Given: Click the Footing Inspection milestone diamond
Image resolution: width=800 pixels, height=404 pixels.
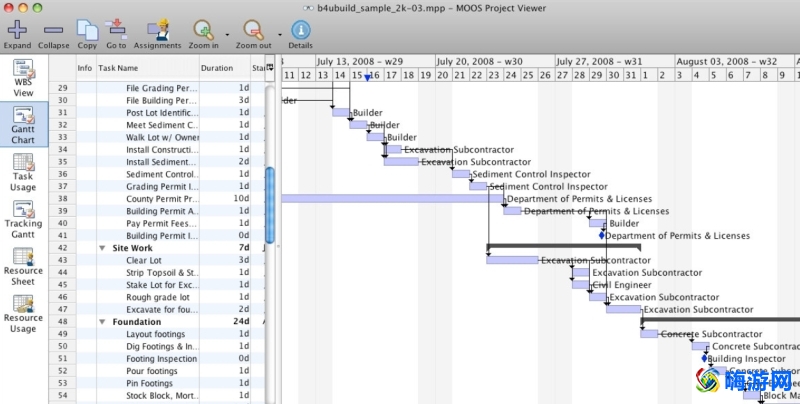Looking at the screenshot, I should (x=705, y=359).
